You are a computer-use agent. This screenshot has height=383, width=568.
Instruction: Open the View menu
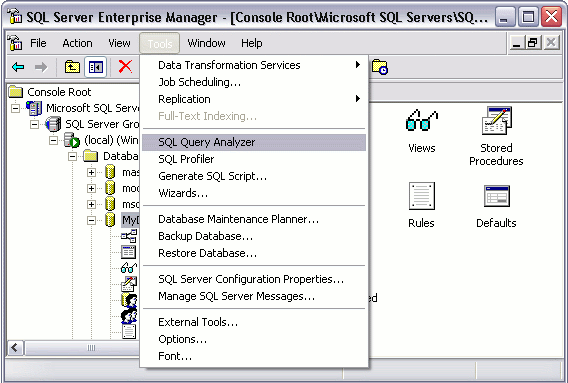point(119,43)
